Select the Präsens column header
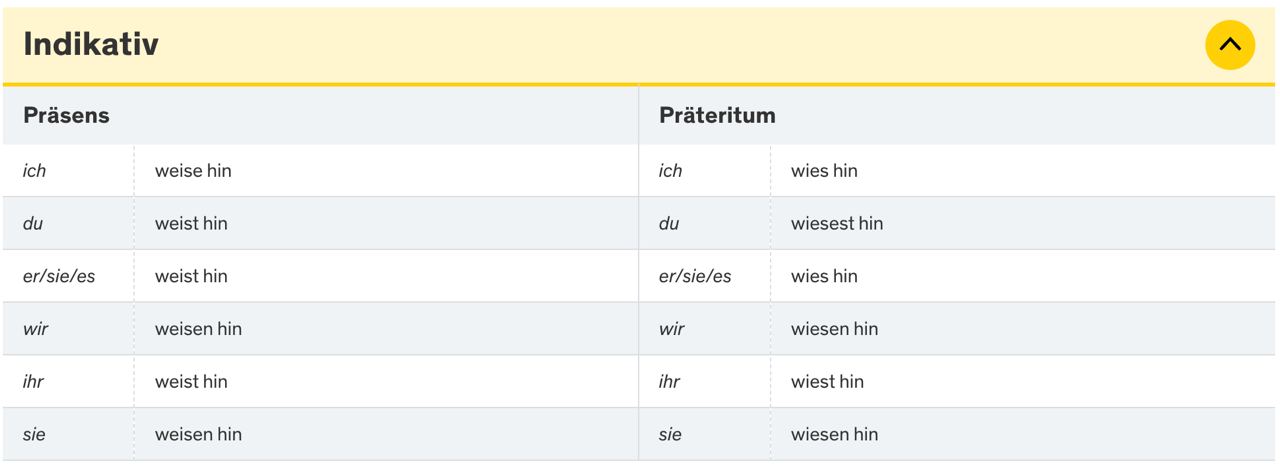Viewport: 1280px width, 467px height. coord(66,115)
